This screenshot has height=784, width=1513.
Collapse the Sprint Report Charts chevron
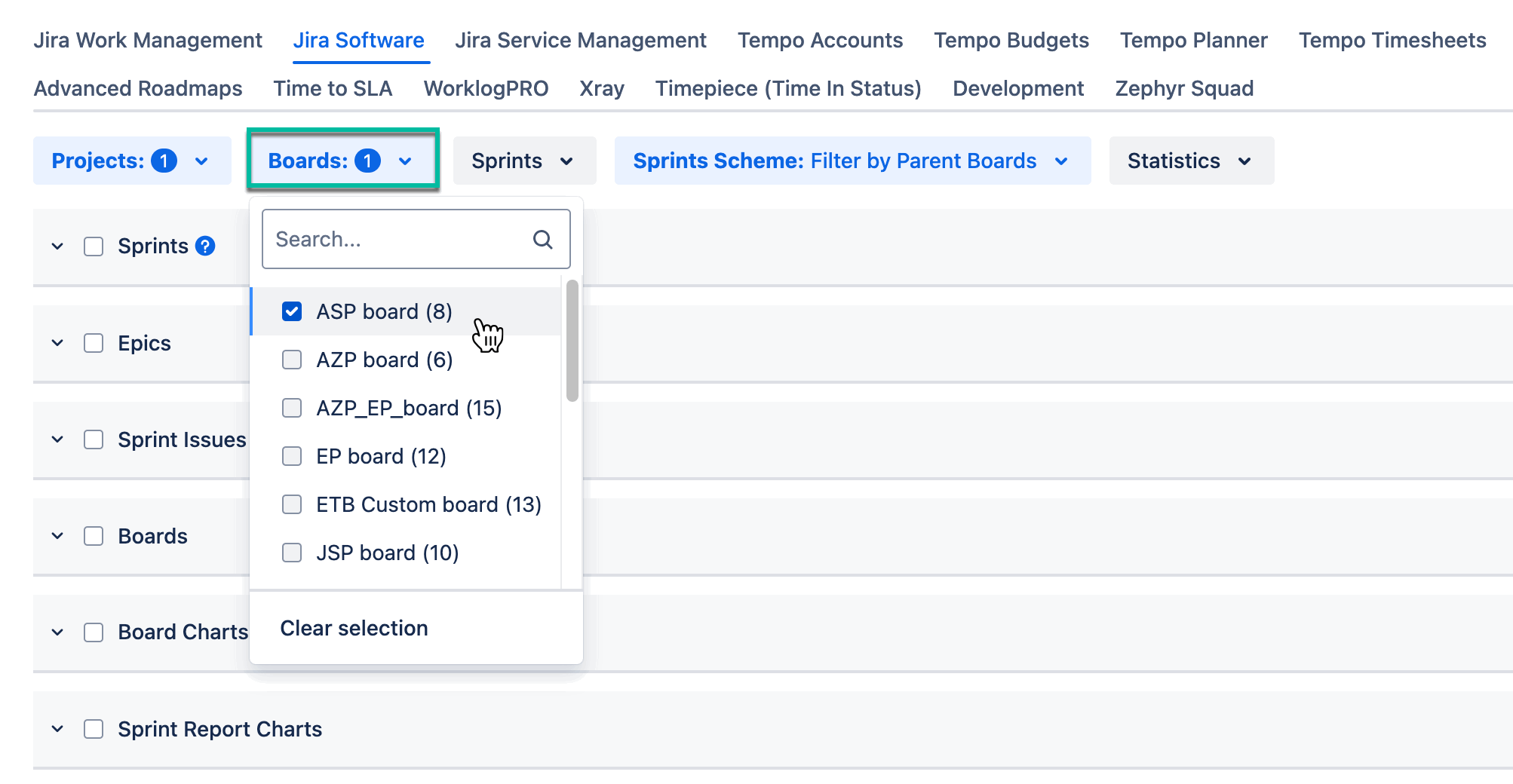coord(57,729)
